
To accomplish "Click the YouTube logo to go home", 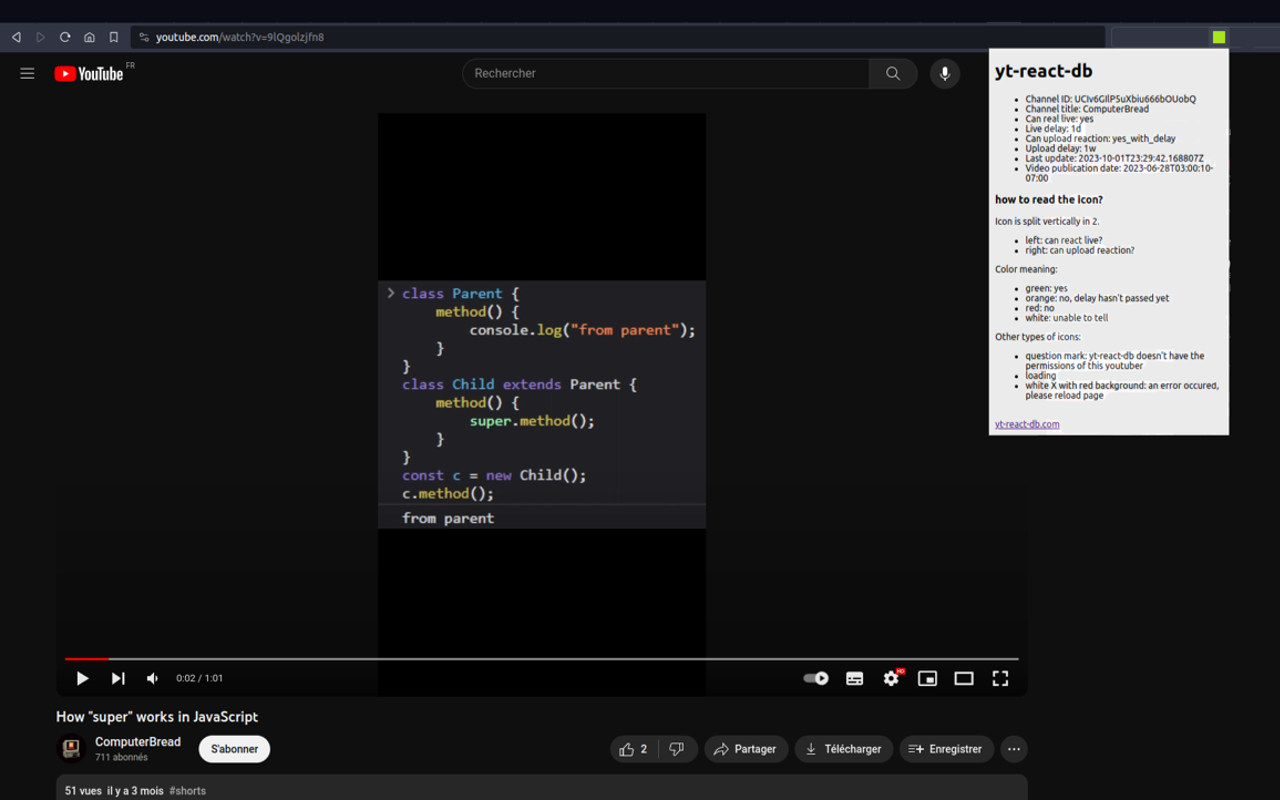I will [89, 74].
